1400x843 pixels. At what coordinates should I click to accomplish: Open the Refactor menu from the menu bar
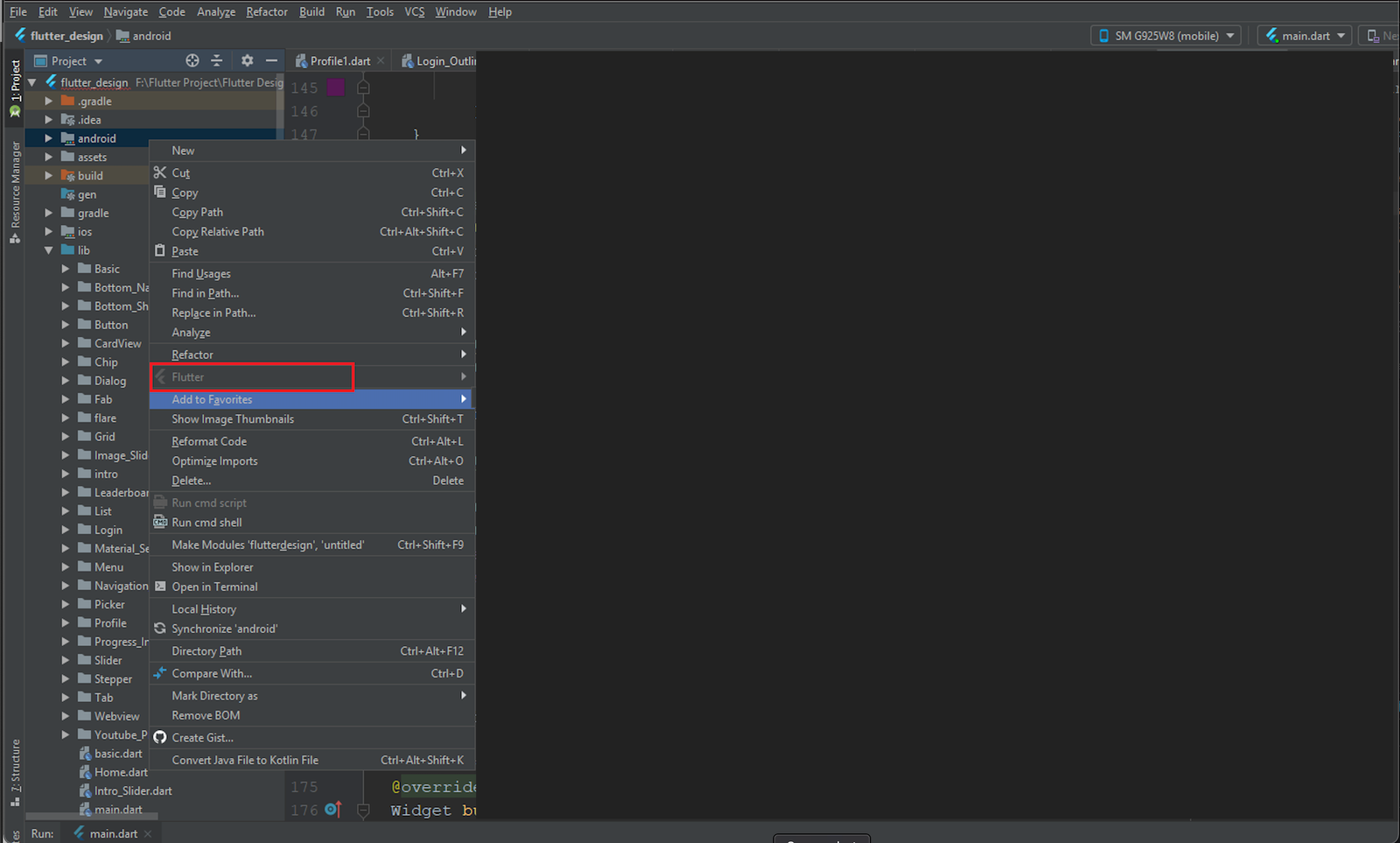point(266,11)
